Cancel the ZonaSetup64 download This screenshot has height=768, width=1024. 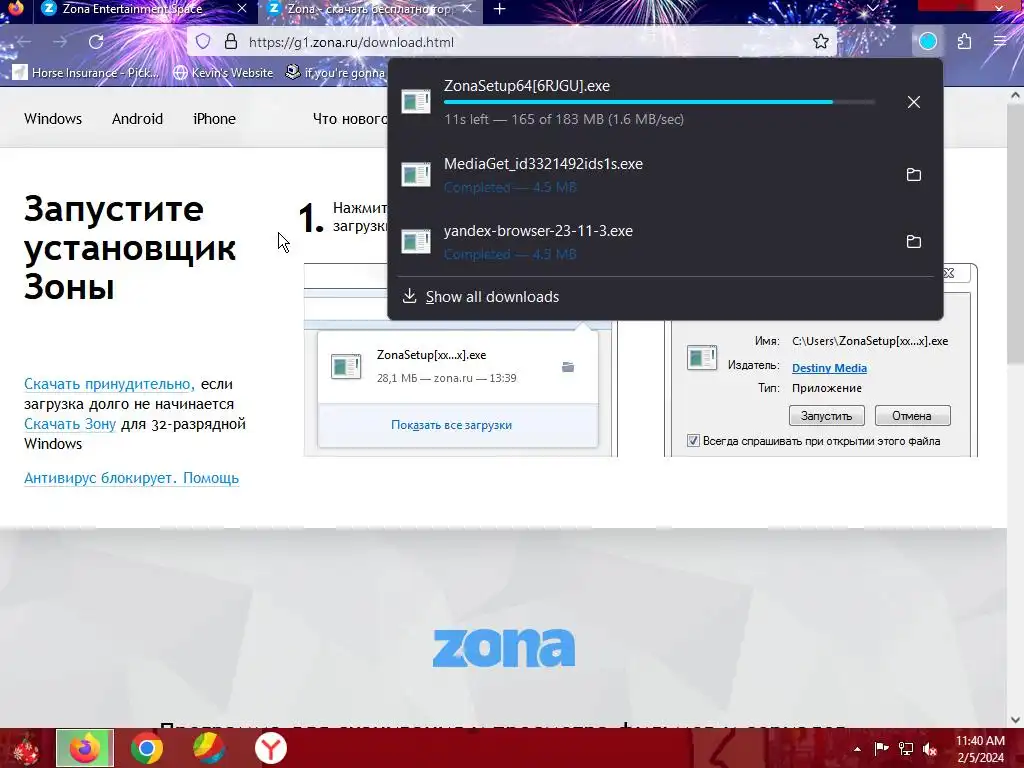914,102
